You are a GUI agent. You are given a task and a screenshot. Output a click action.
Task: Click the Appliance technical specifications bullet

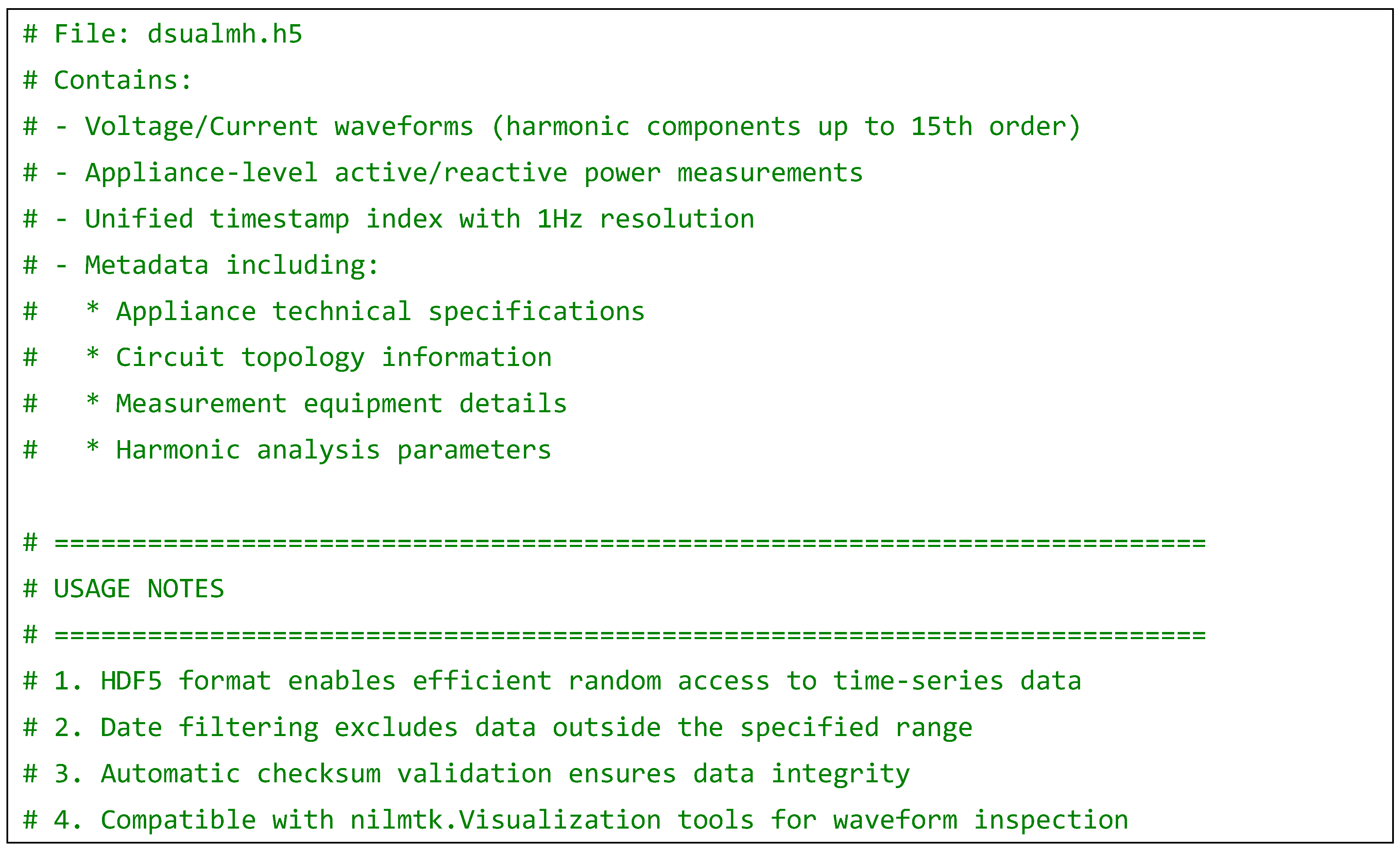coord(380,312)
